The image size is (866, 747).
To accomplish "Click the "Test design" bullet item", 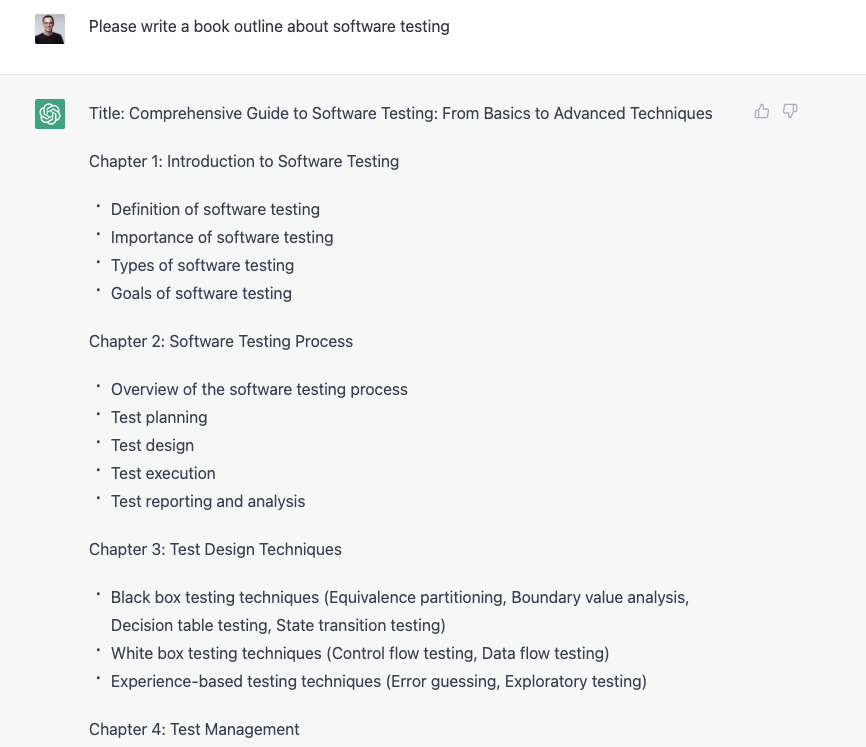I will click(152, 446).
